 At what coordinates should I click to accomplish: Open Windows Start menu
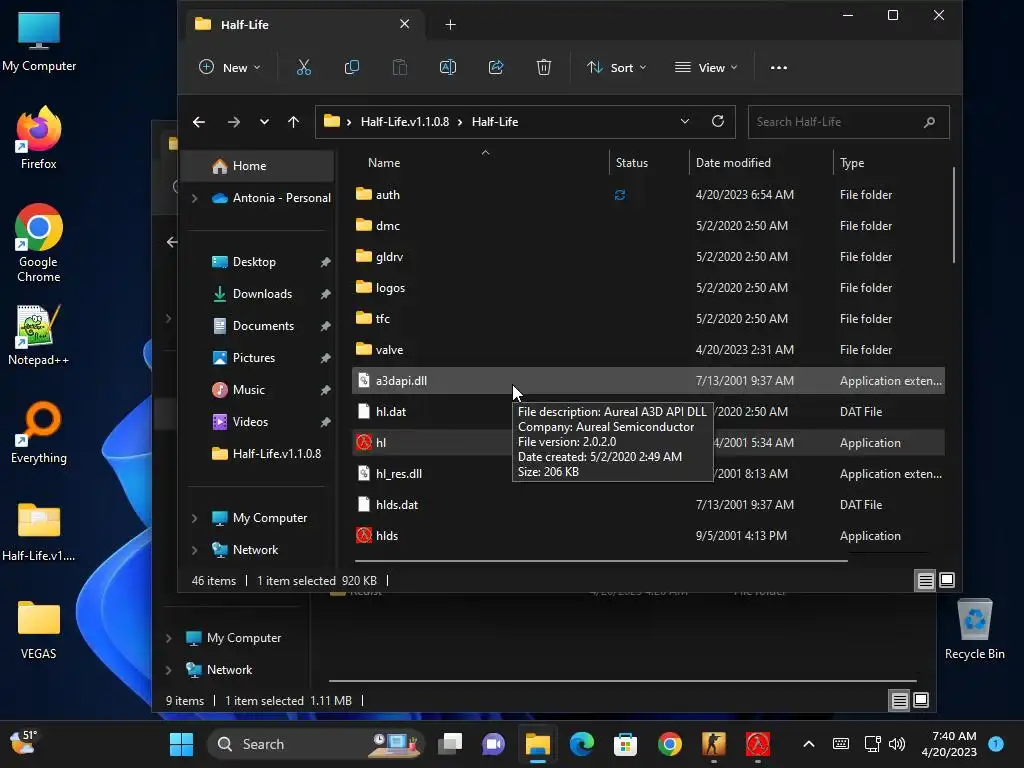(182, 744)
